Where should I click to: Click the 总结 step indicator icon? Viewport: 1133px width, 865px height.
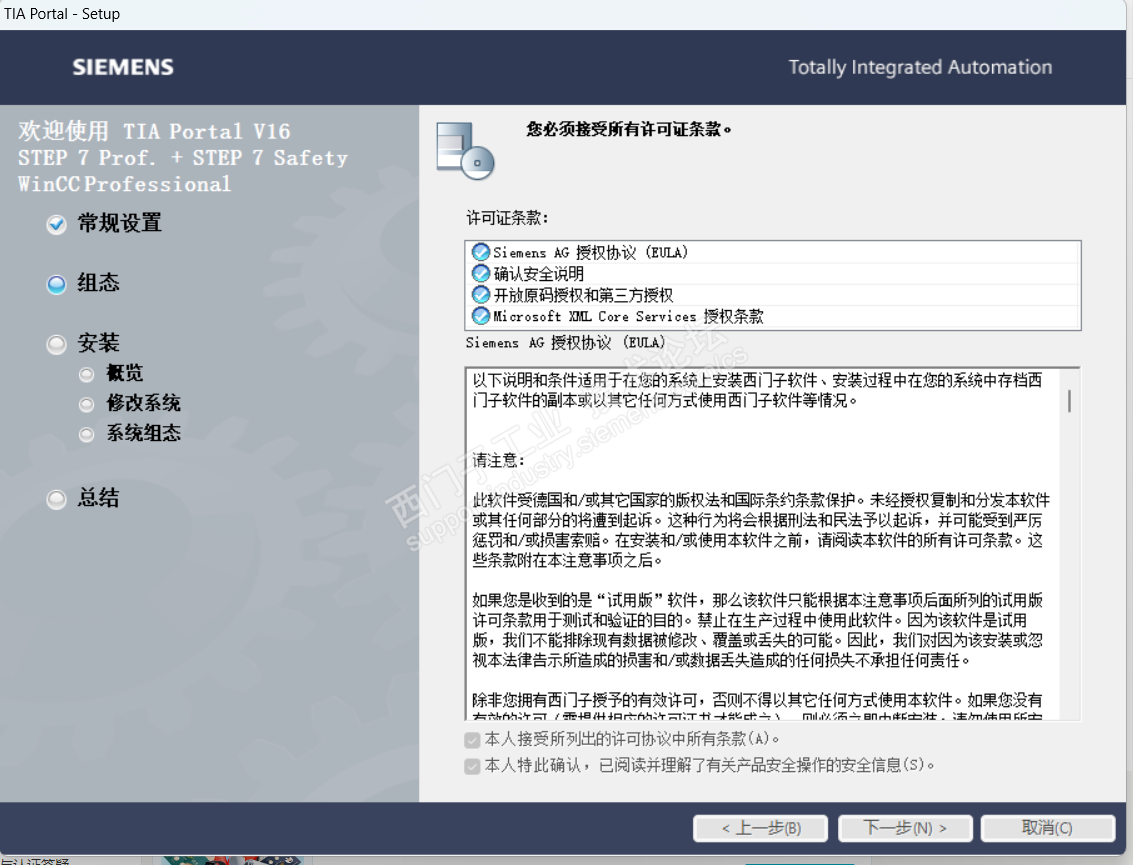pos(56,499)
